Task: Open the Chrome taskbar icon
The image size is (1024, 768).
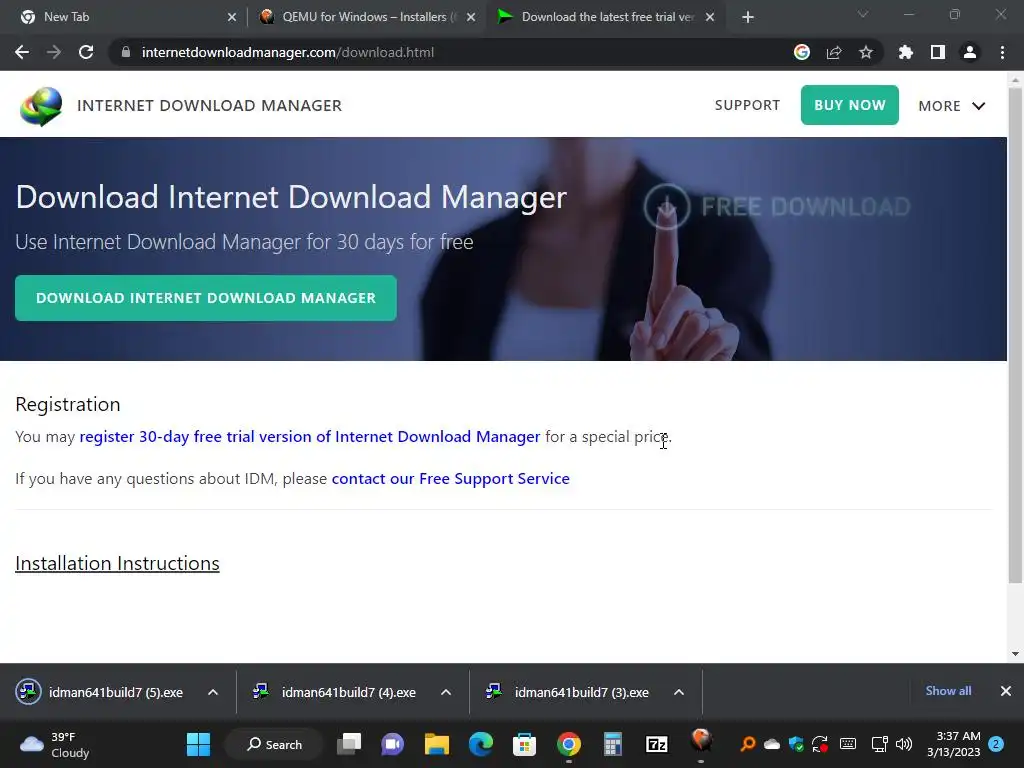Action: point(569,744)
